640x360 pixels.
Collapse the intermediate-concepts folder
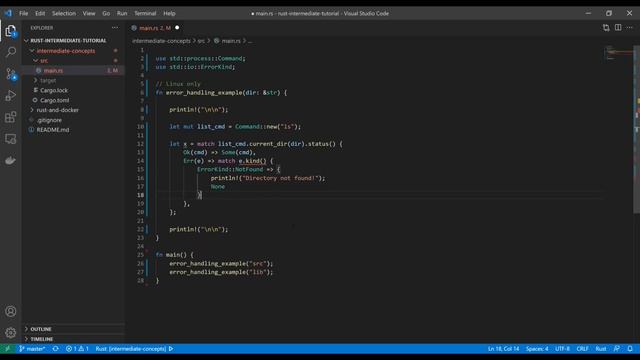(x=66, y=51)
